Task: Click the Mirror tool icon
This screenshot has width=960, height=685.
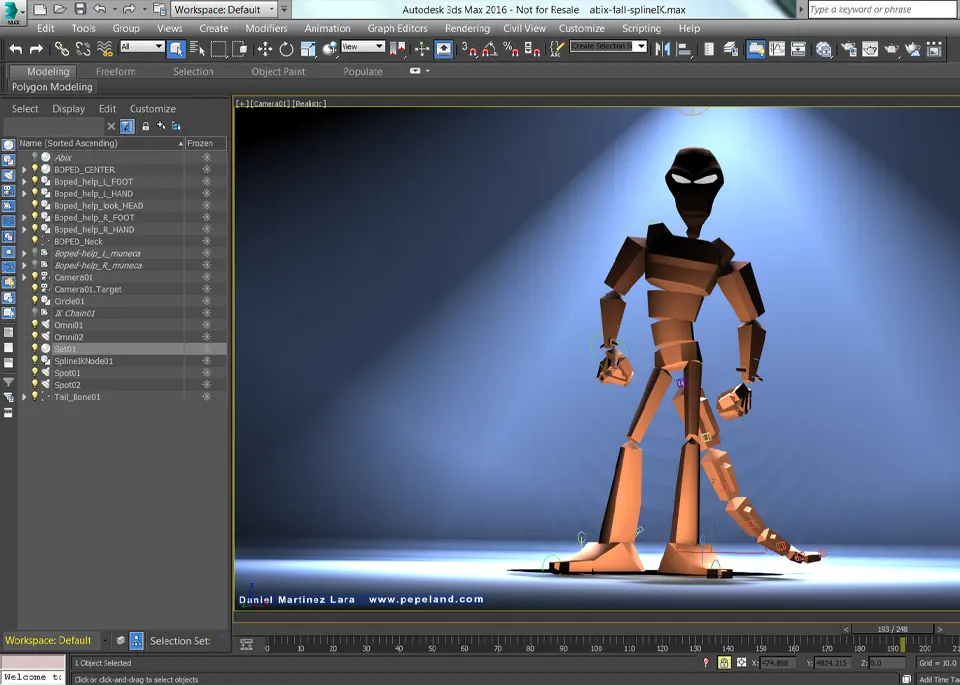Action: [662, 48]
